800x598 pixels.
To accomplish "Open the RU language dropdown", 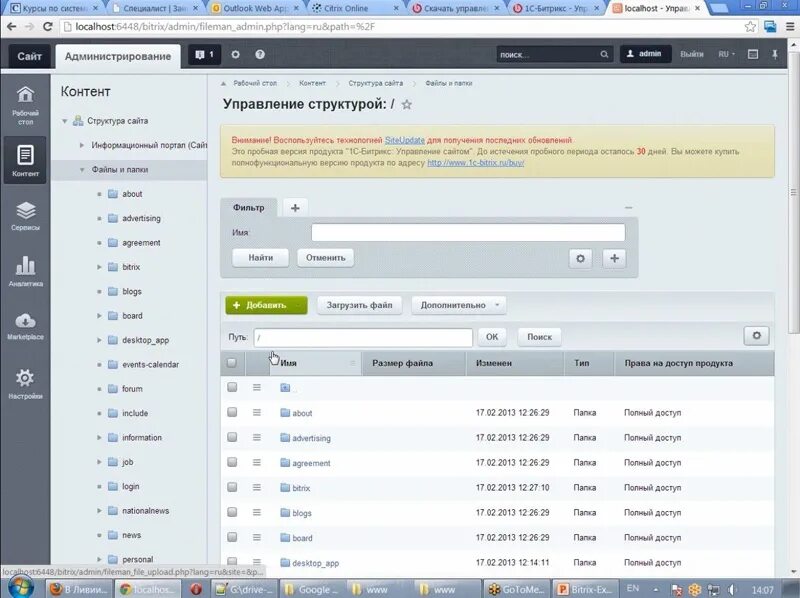I will [727, 54].
